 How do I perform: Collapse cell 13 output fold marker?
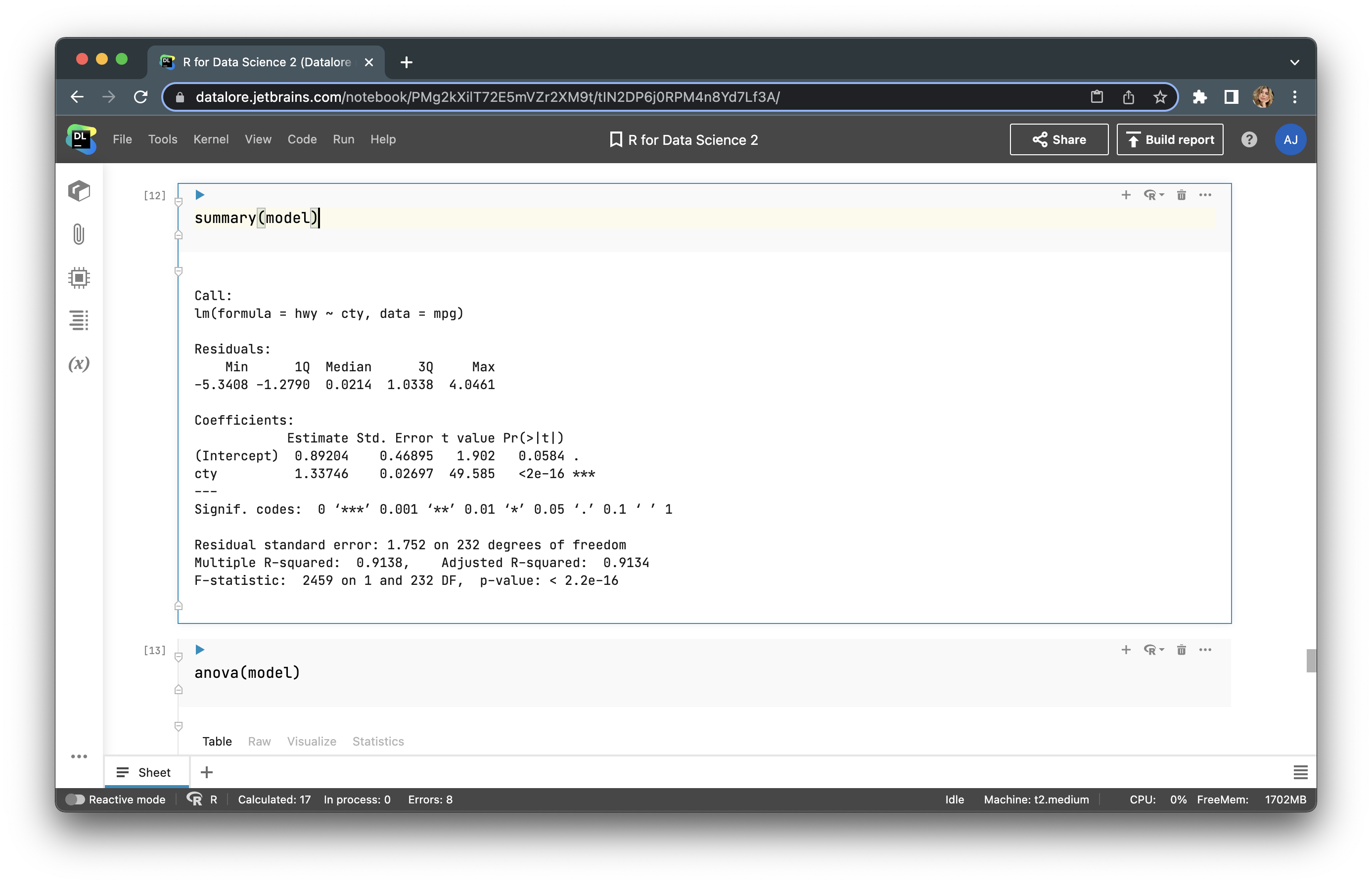click(179, 726)
